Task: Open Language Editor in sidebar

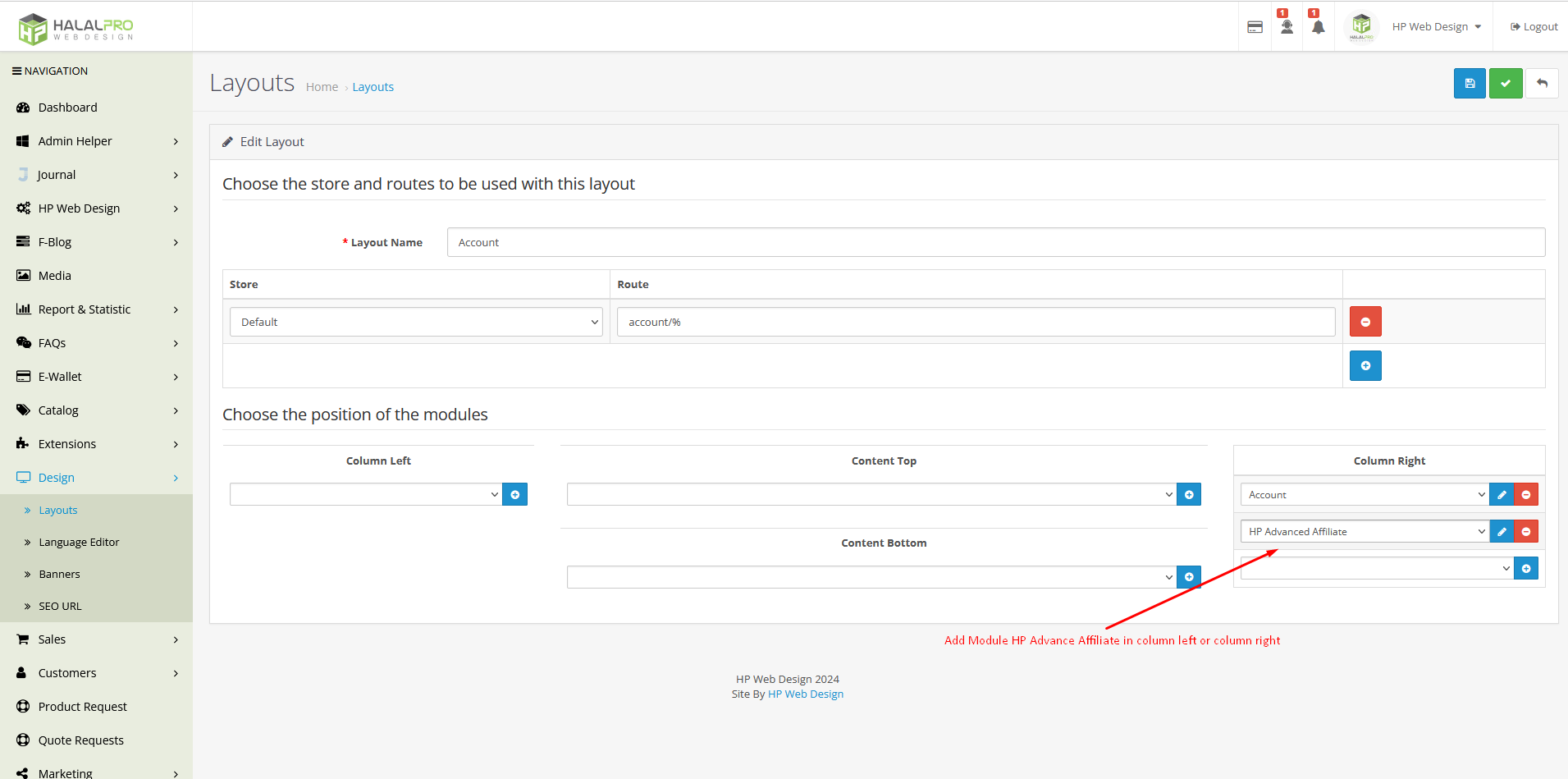Action: point(79,543)
